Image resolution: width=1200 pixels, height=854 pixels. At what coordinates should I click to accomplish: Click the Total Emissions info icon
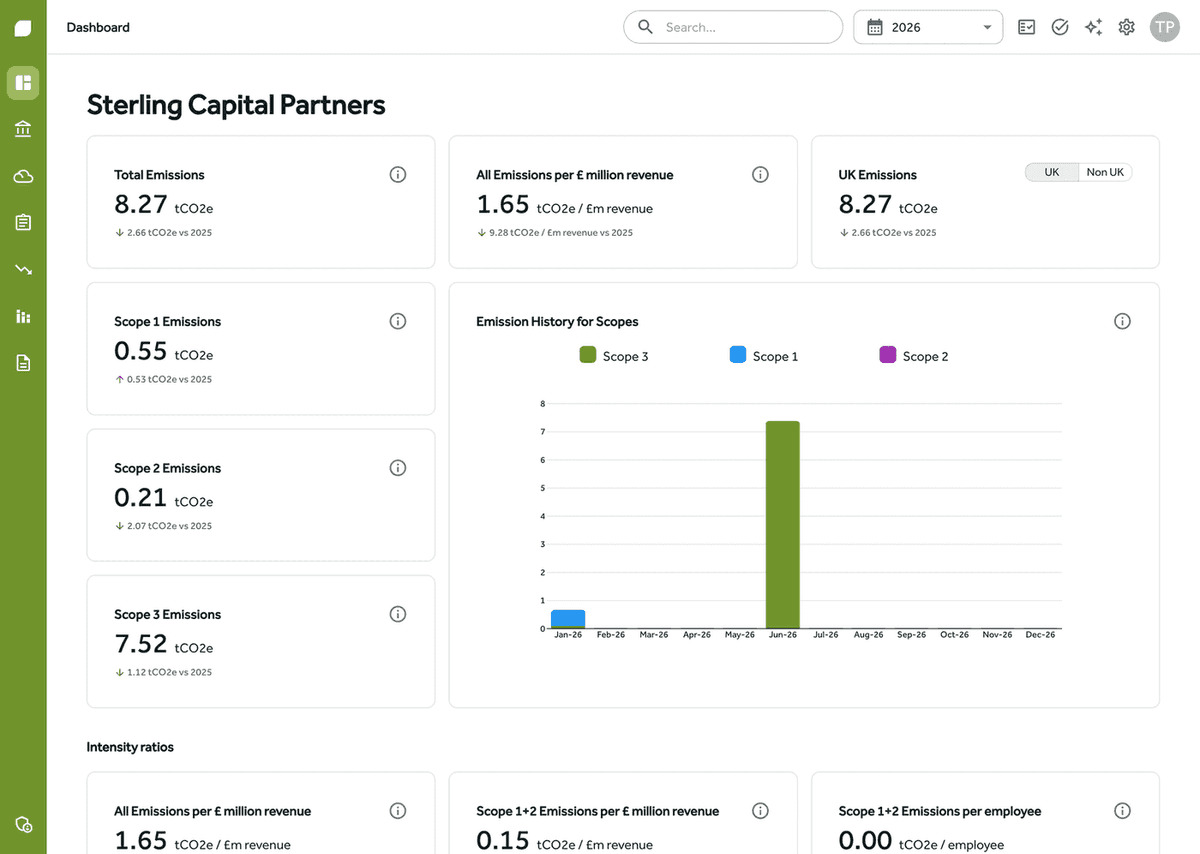coord(398,175)
